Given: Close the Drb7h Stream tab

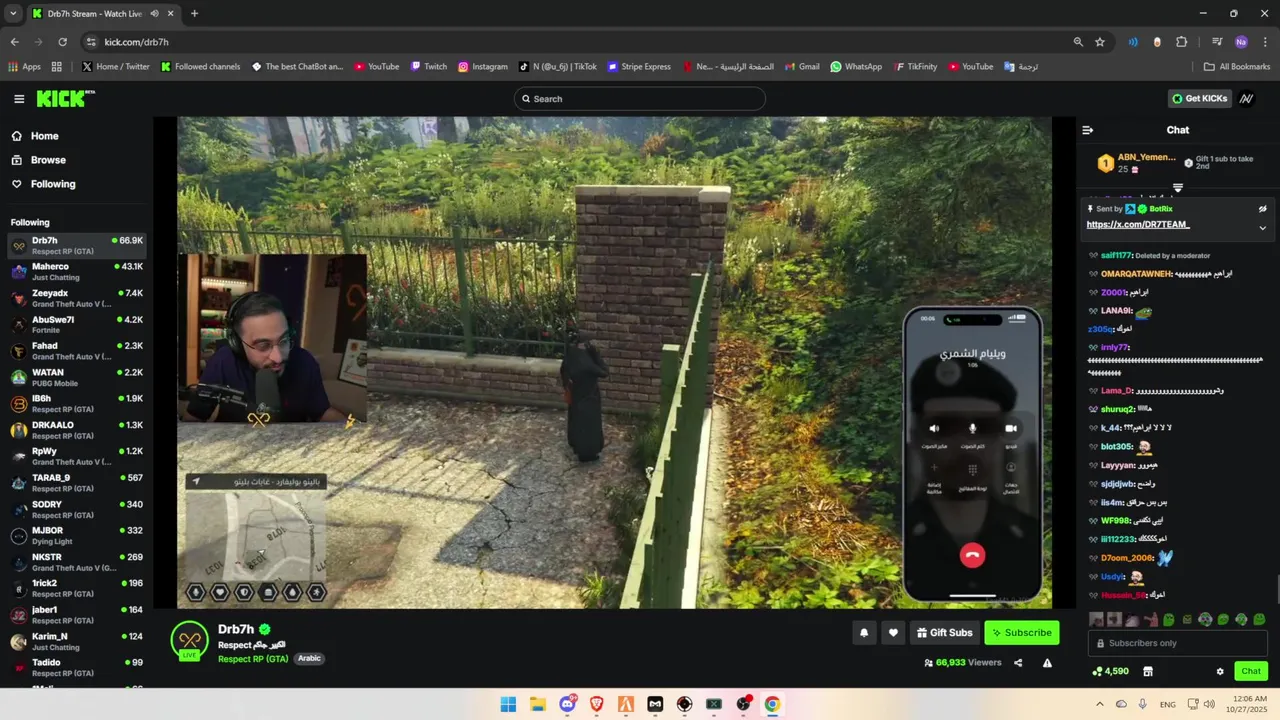Looking at the screenshot, I should click(x=171, y=13).
